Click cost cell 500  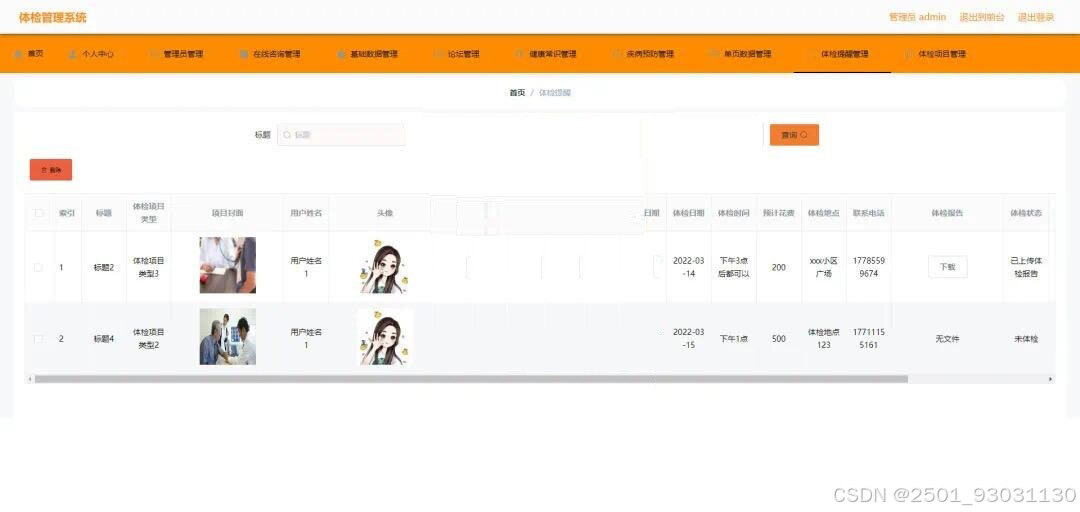778,339
